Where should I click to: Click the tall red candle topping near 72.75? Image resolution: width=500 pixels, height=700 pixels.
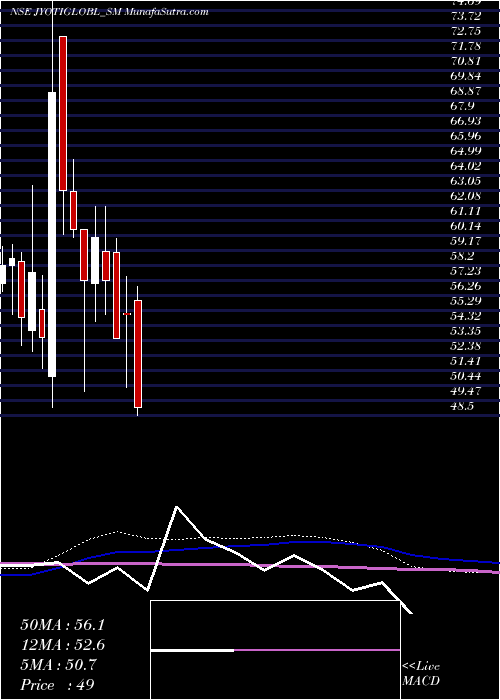[63, 113]
